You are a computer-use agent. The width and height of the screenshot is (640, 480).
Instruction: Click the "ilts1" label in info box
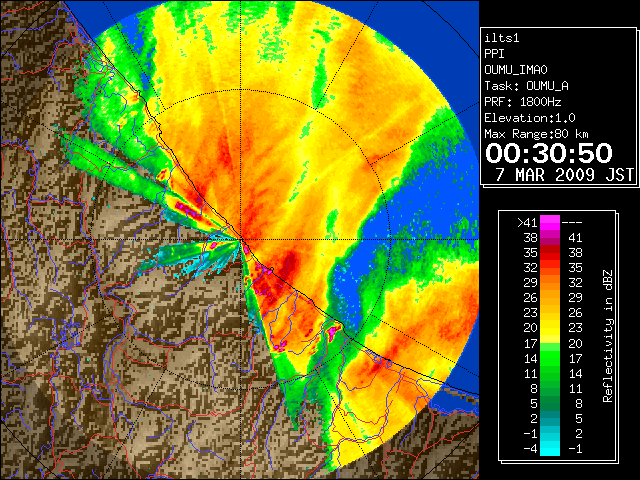(x=502, y=38)
